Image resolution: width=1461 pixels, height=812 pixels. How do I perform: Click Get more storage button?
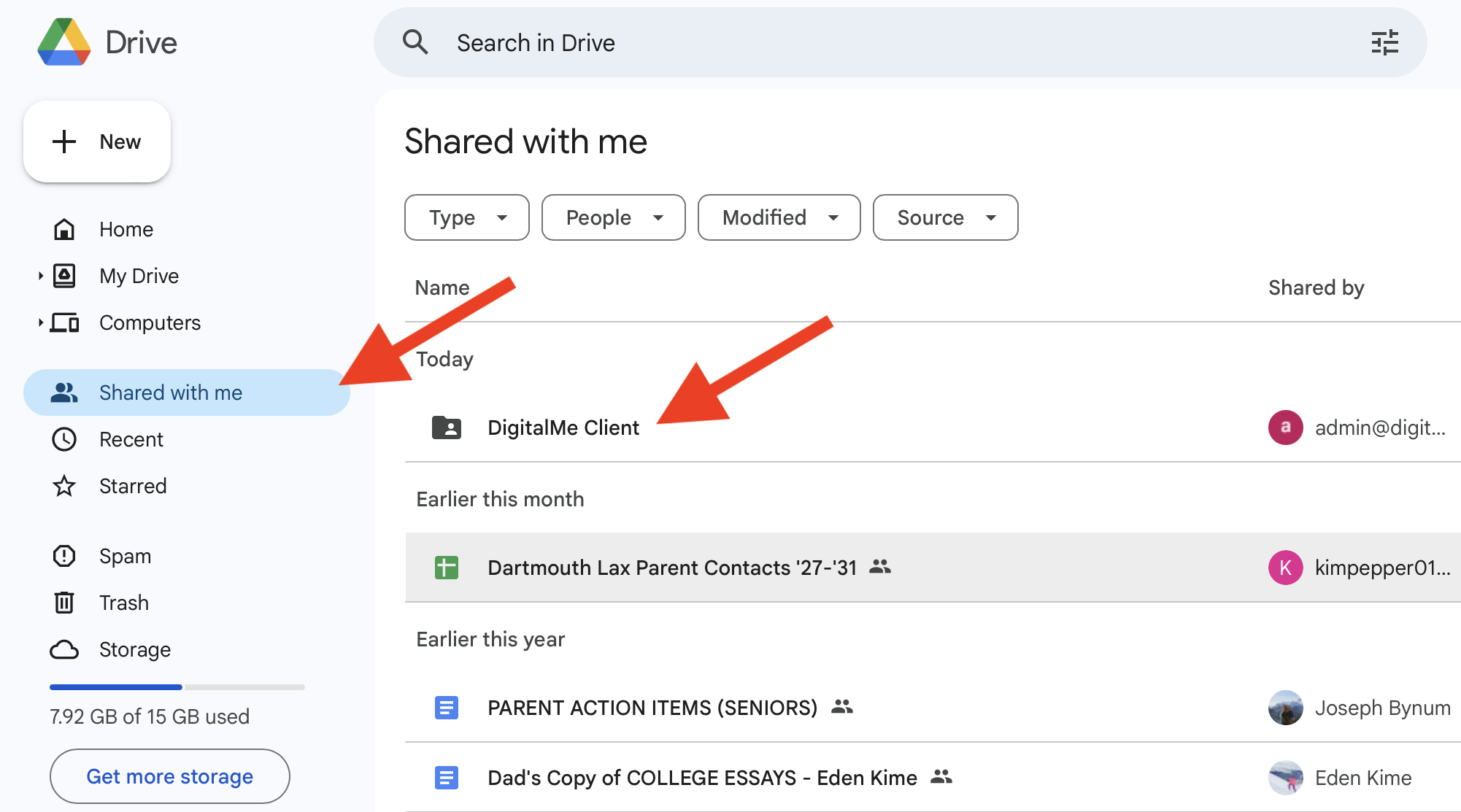170,776
